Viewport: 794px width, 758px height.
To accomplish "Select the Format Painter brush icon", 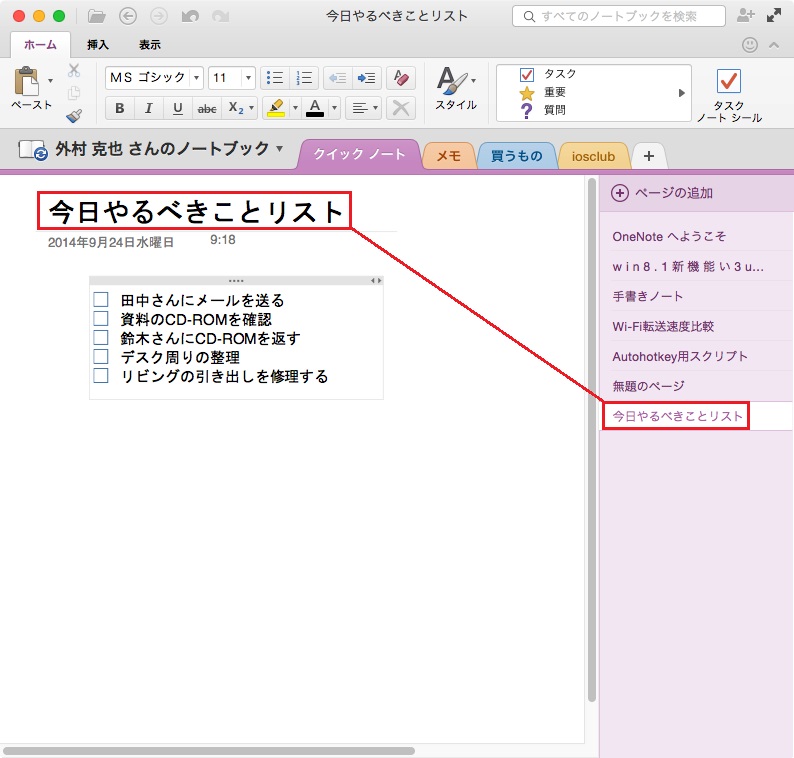I will tap(74, 116).
